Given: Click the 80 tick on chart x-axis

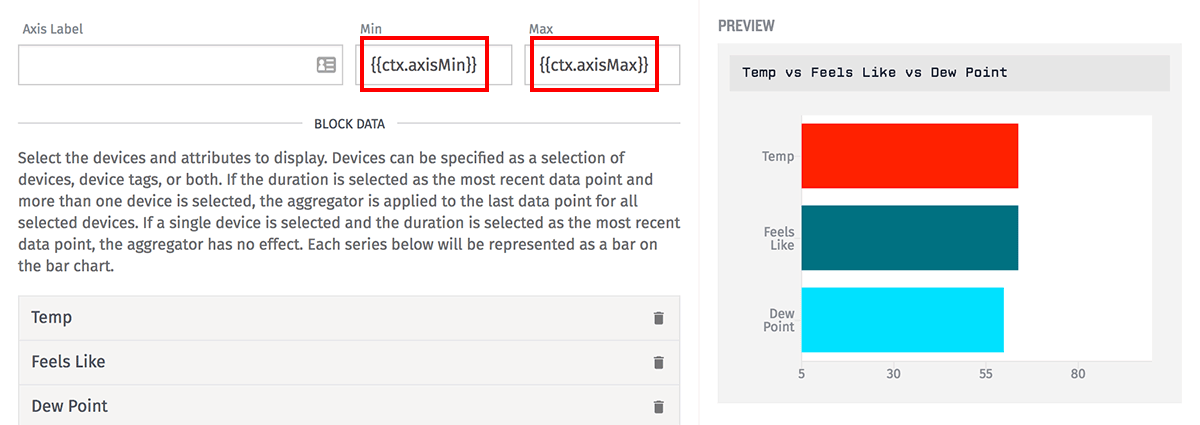Looking at the screenshot, I should pos(1078,375).
